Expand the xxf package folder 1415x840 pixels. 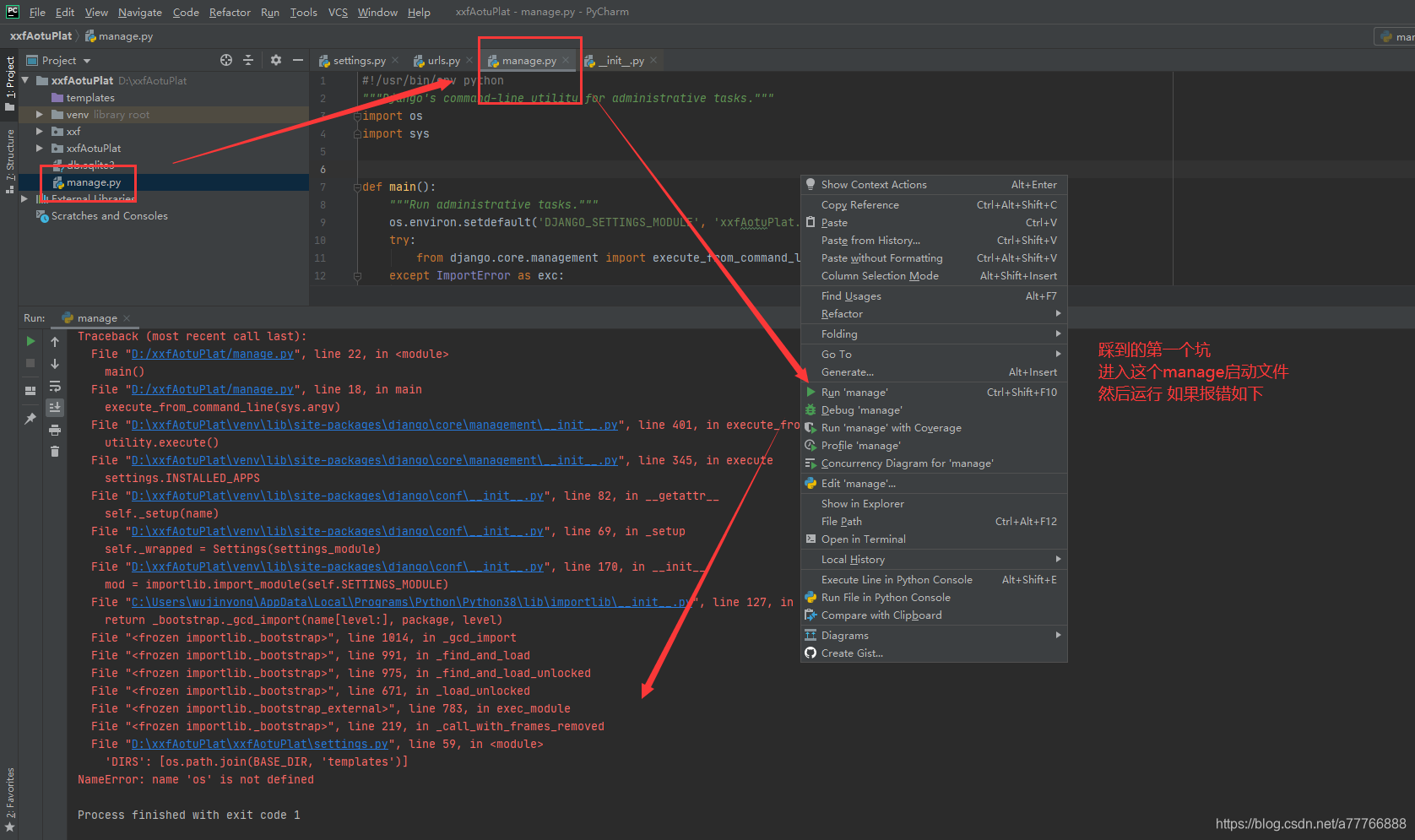(x=39, y=131)
